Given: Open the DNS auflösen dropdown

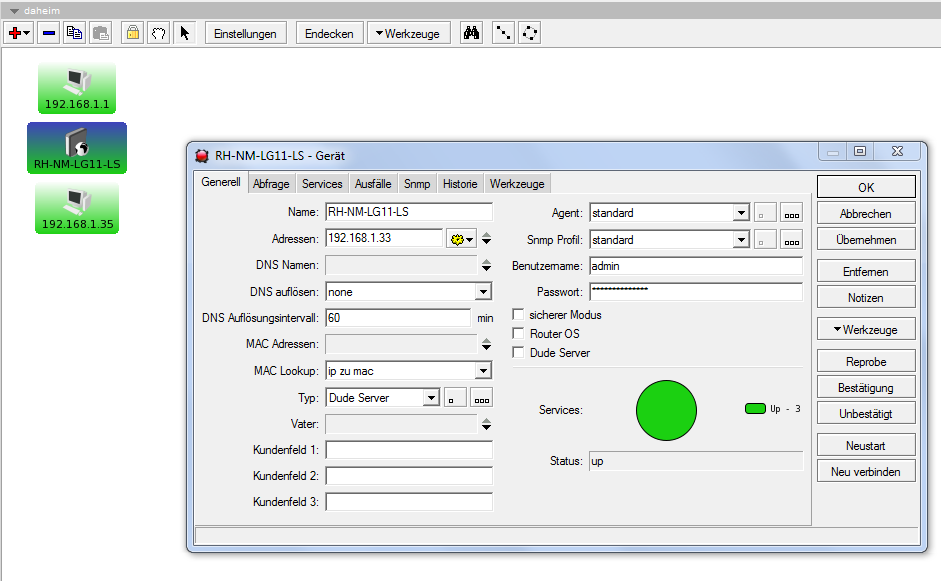Looking at the screenshot, I should (483, 292).
